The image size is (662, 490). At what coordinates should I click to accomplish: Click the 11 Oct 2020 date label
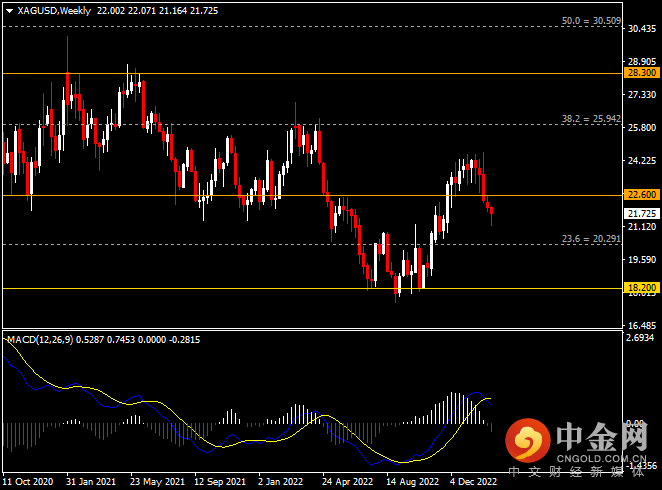pyautogui.click(x=29, y=480)
